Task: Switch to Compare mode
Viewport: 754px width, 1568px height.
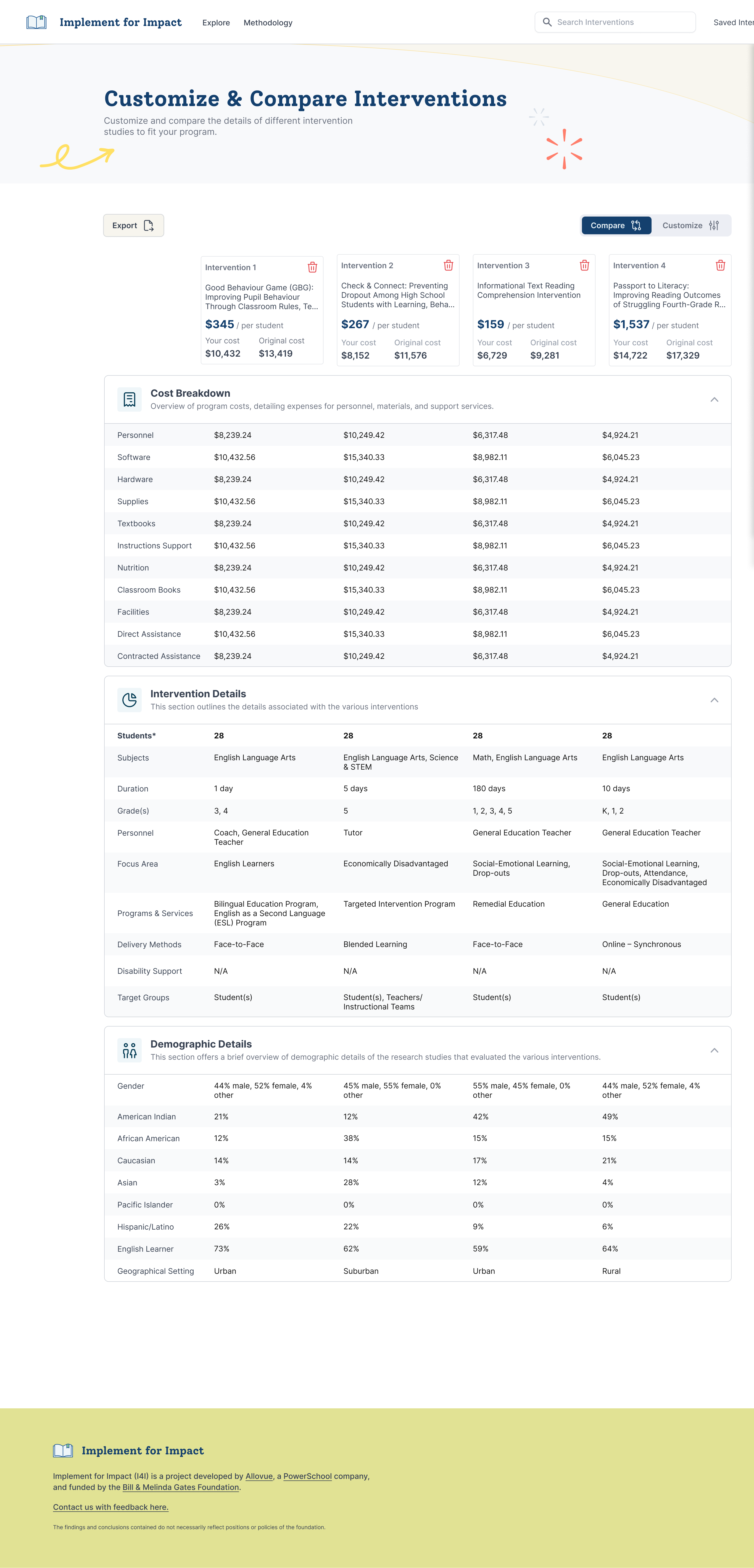Action: pos(616,225)
